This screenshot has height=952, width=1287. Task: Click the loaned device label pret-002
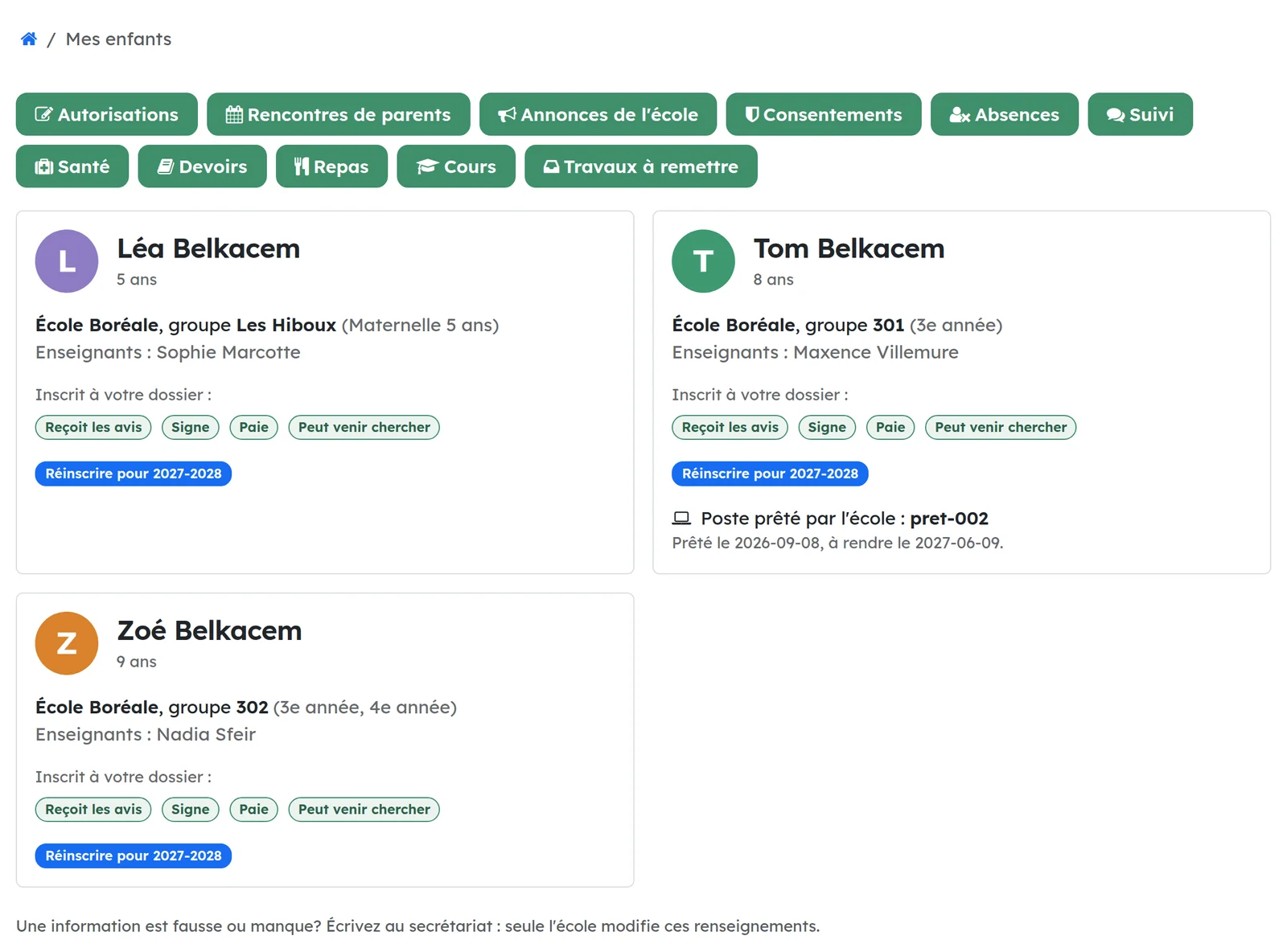click(x=949, y=519)
